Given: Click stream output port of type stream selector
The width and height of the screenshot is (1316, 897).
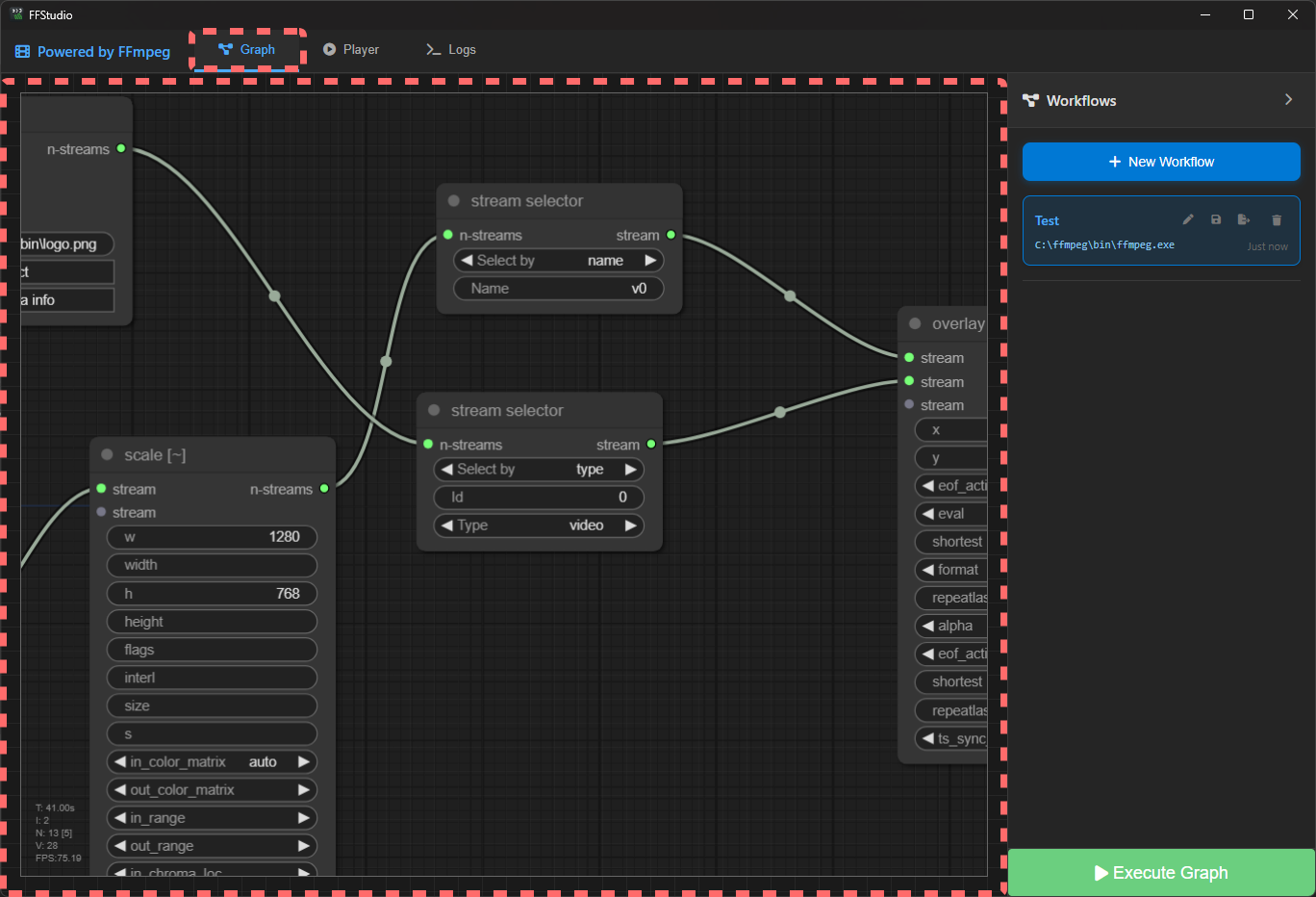Looking at the screenshot, I should (x=651, y=444).
